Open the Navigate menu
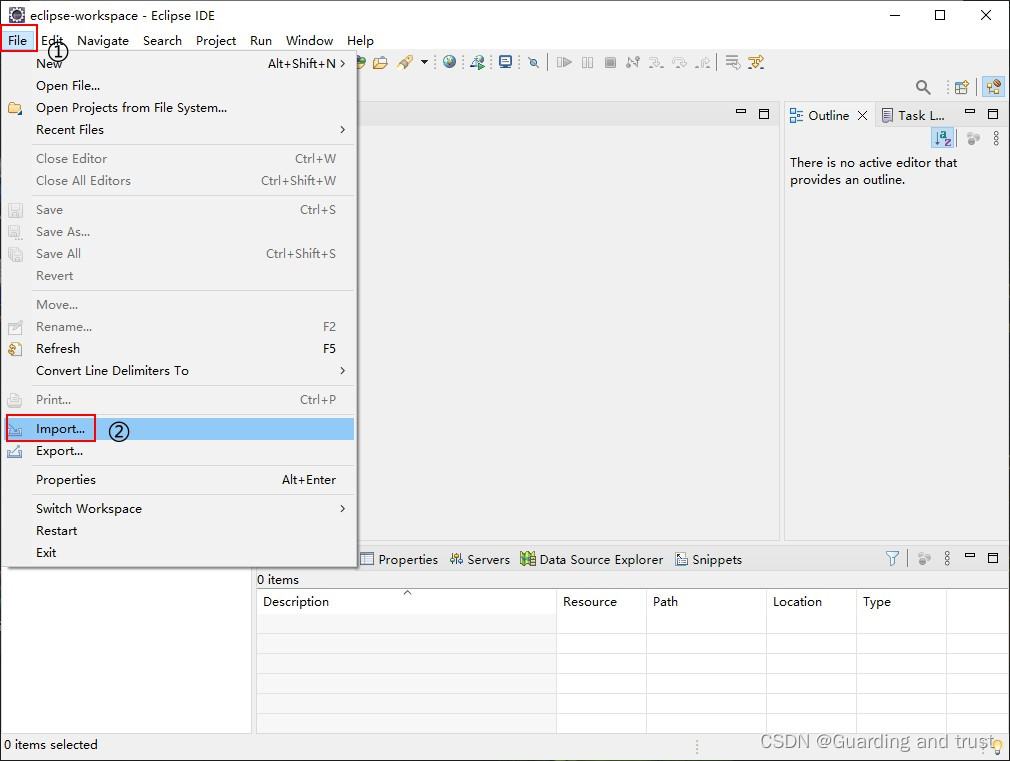 coord(103,40)
